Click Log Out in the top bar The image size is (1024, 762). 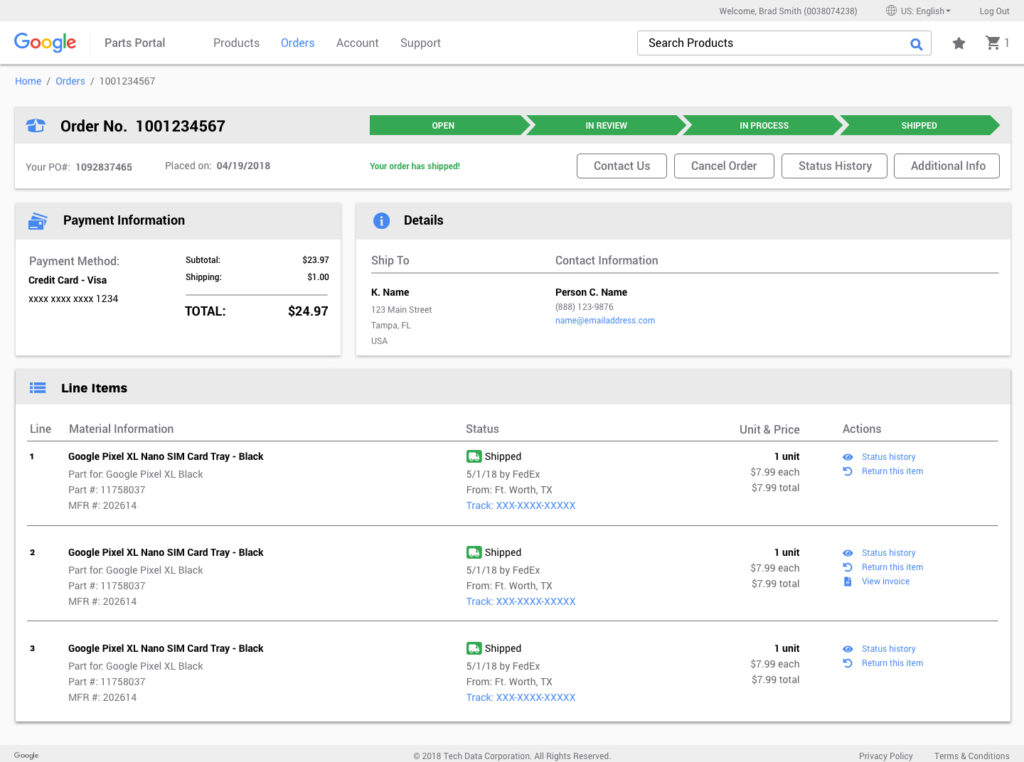coord(994,11)
